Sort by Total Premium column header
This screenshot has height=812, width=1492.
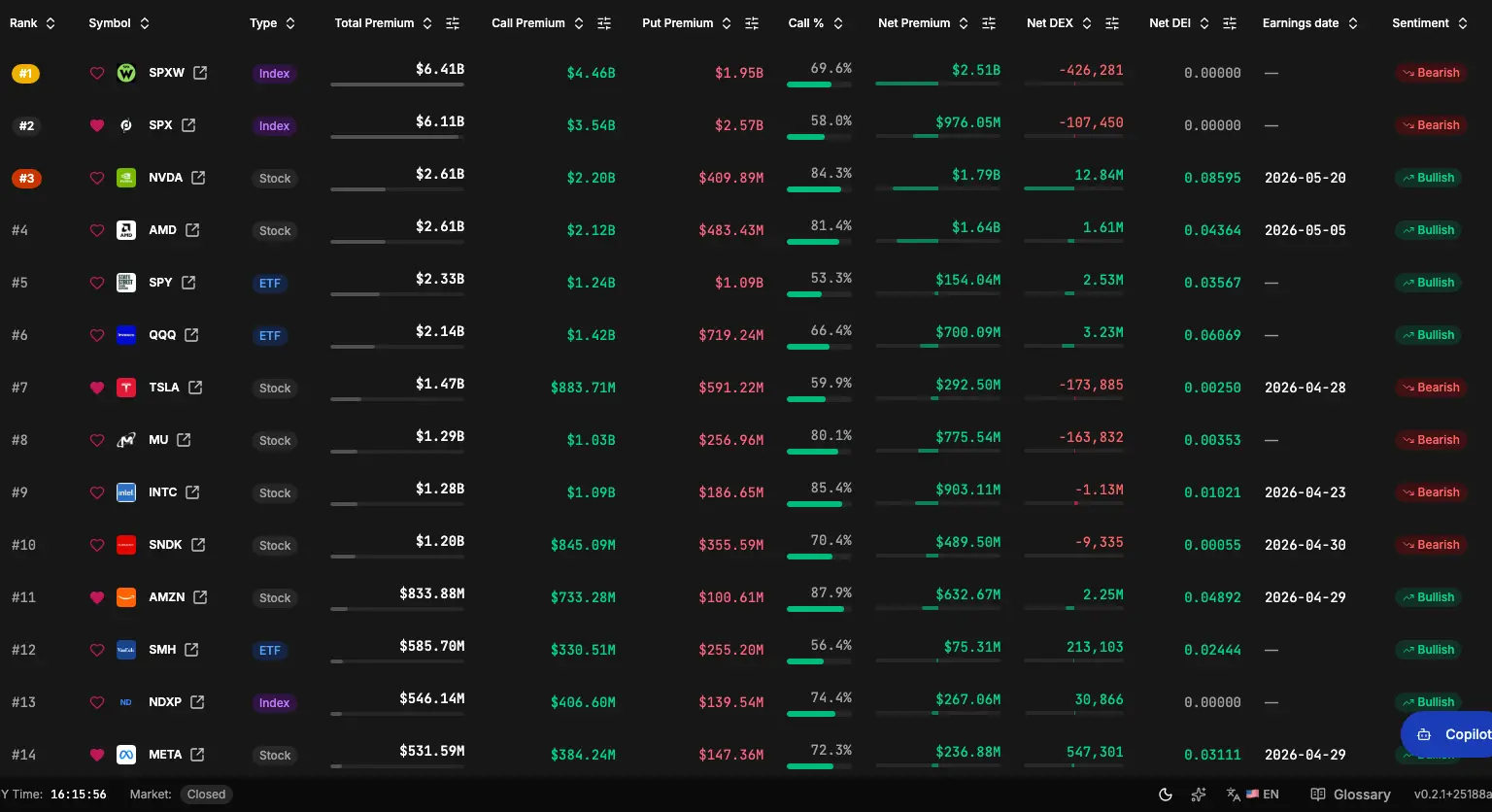(384, 23)
